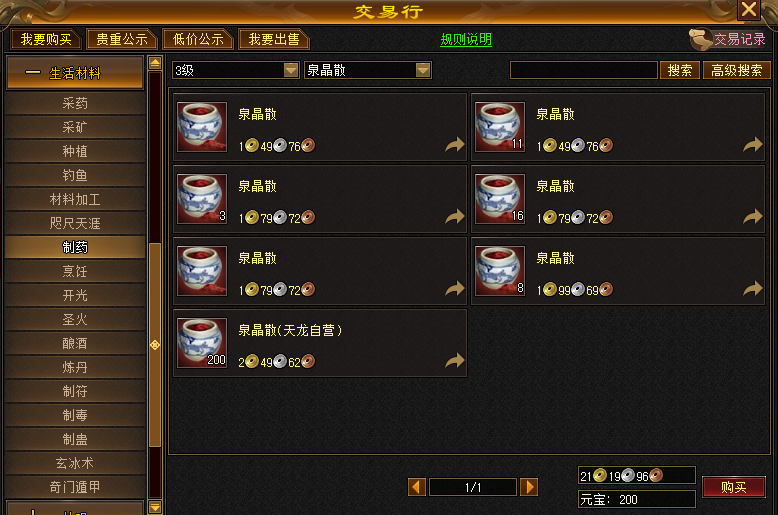Image resolution: width=778 pixels, height=515 pixels.
Task: Click share arrow on 泉晶散 listing with quantity 11
Action: point(753,144)
